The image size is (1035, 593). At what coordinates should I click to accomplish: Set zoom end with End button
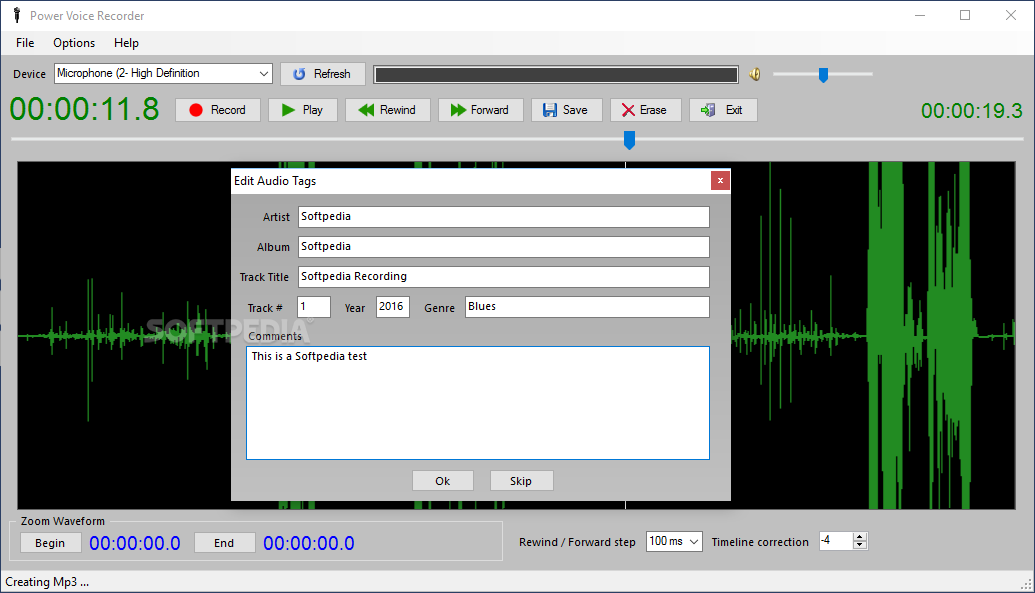tap(224, 543)
